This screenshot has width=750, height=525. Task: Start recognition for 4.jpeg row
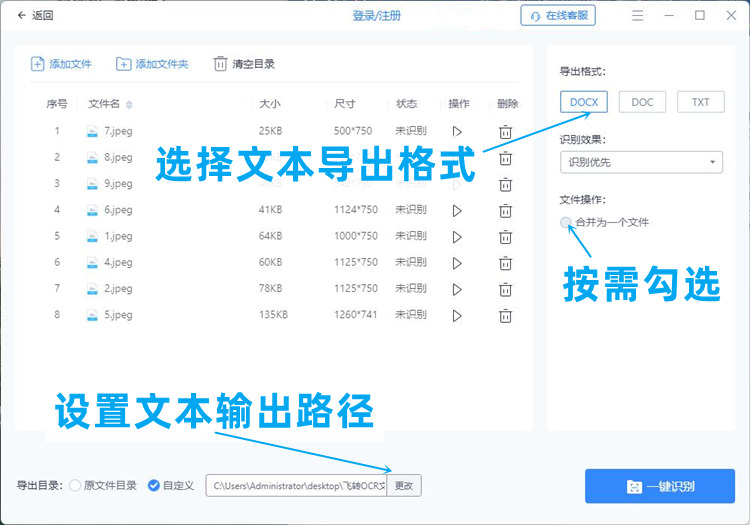pos(457,263)
